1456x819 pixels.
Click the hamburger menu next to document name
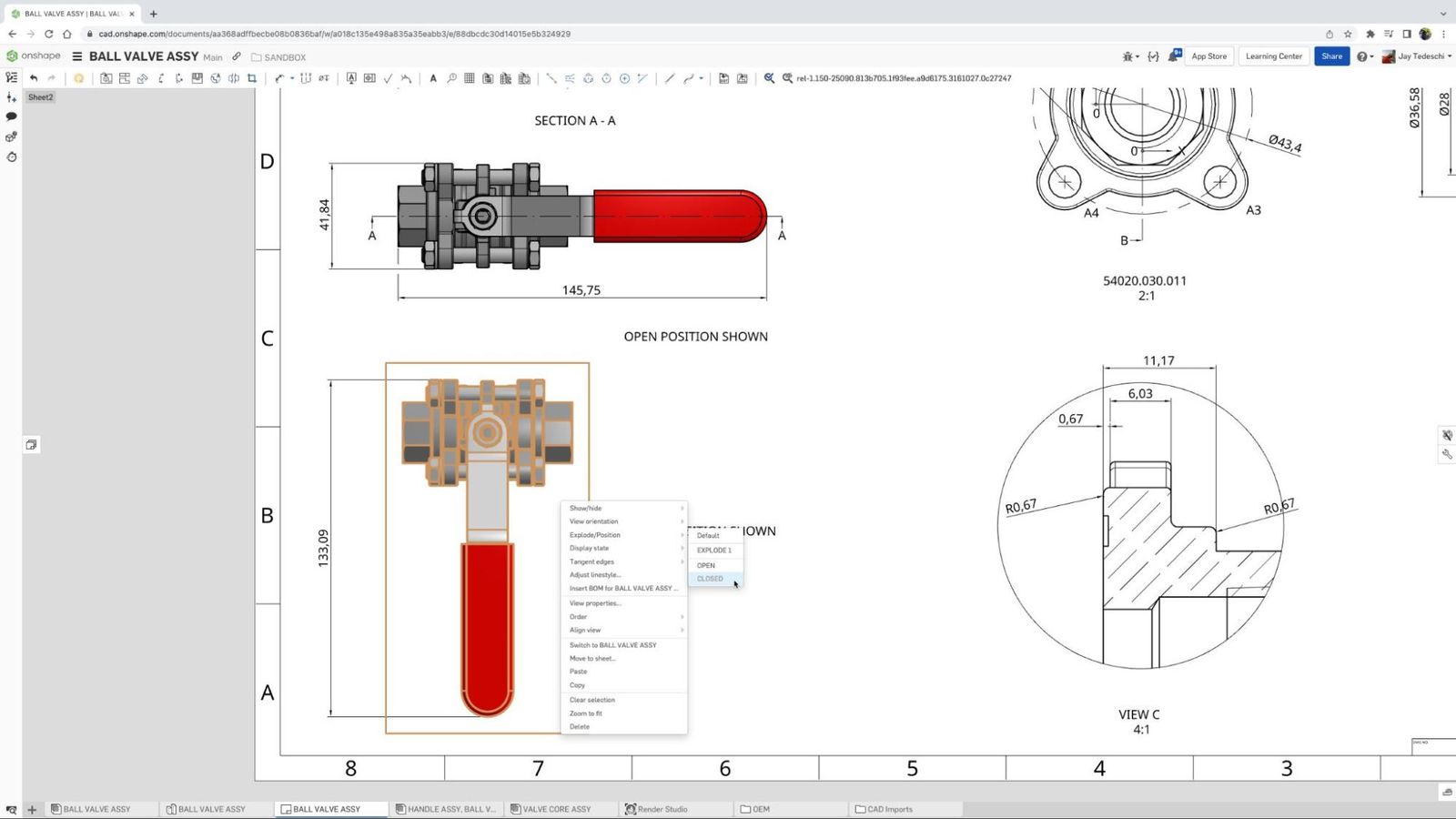click(77, 56)
